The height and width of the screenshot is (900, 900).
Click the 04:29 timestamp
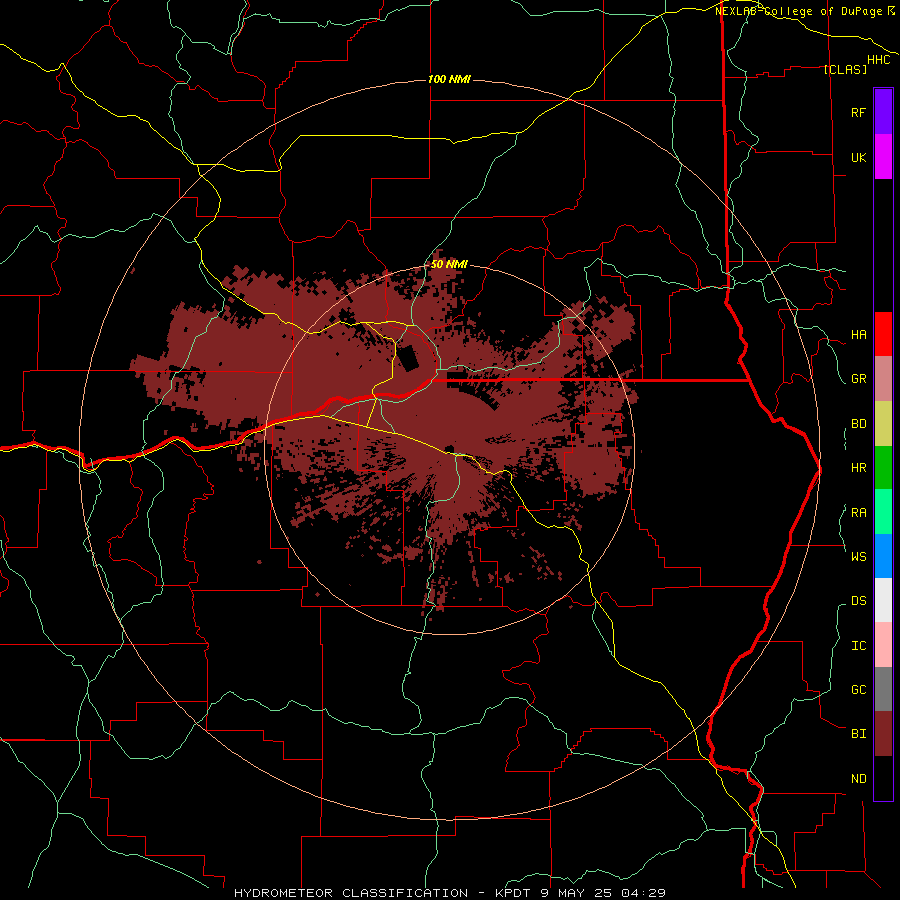[643, 893]
